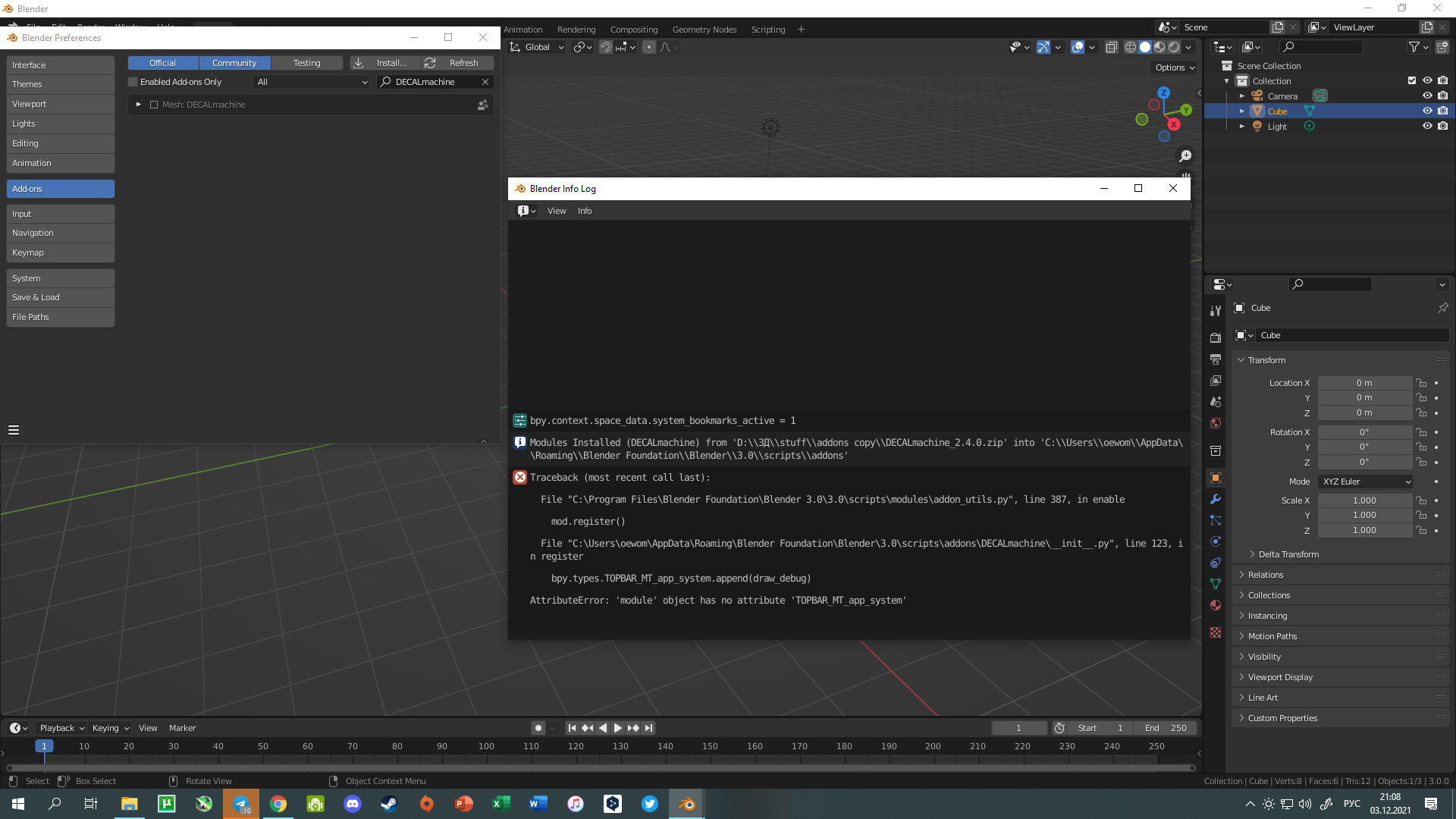Image resolution: width=1456 pixels, height=819 pixels.
Task: Open the Keymap preferences section
Action: coord(61,253)
